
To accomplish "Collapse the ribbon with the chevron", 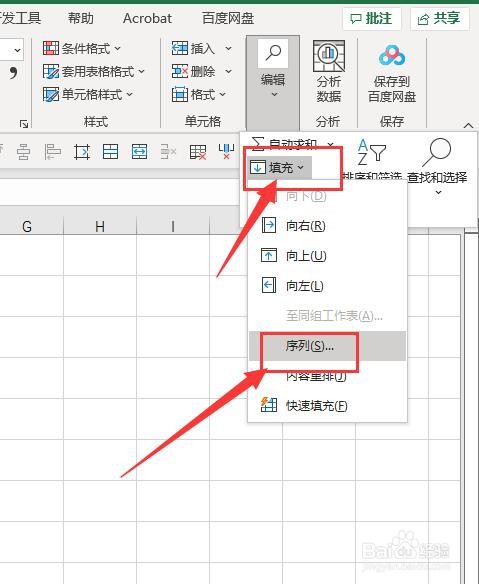I will [x=469, y=125].
